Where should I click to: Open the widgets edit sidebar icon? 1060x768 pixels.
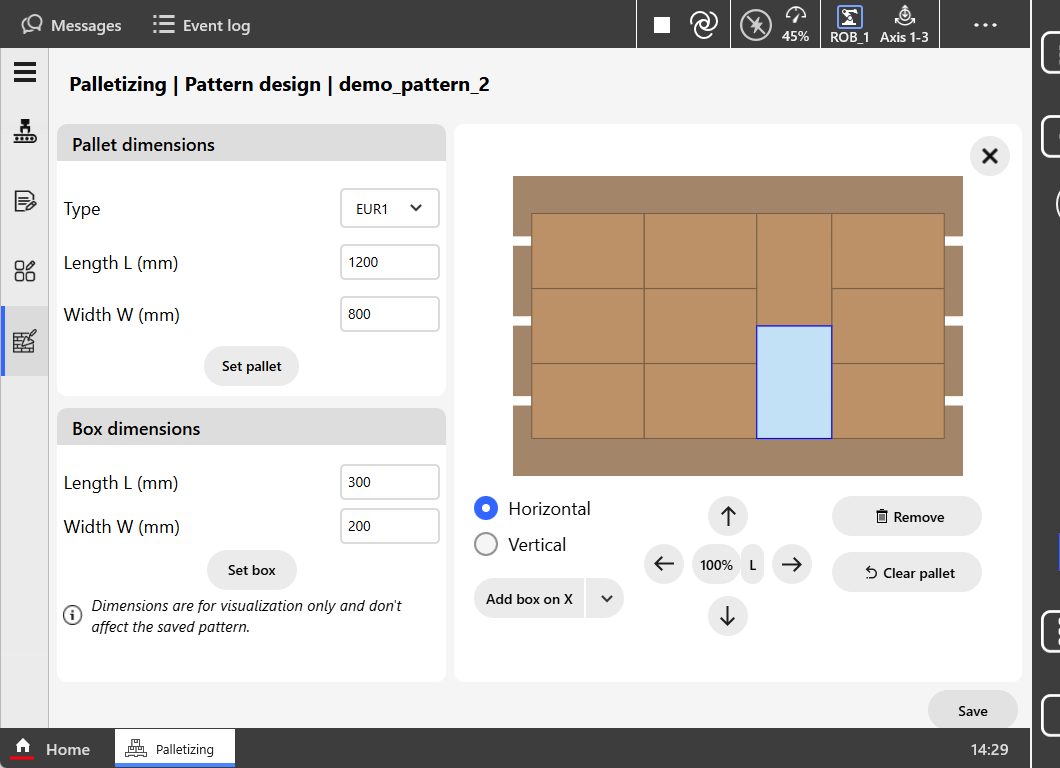tap(25, 271)
